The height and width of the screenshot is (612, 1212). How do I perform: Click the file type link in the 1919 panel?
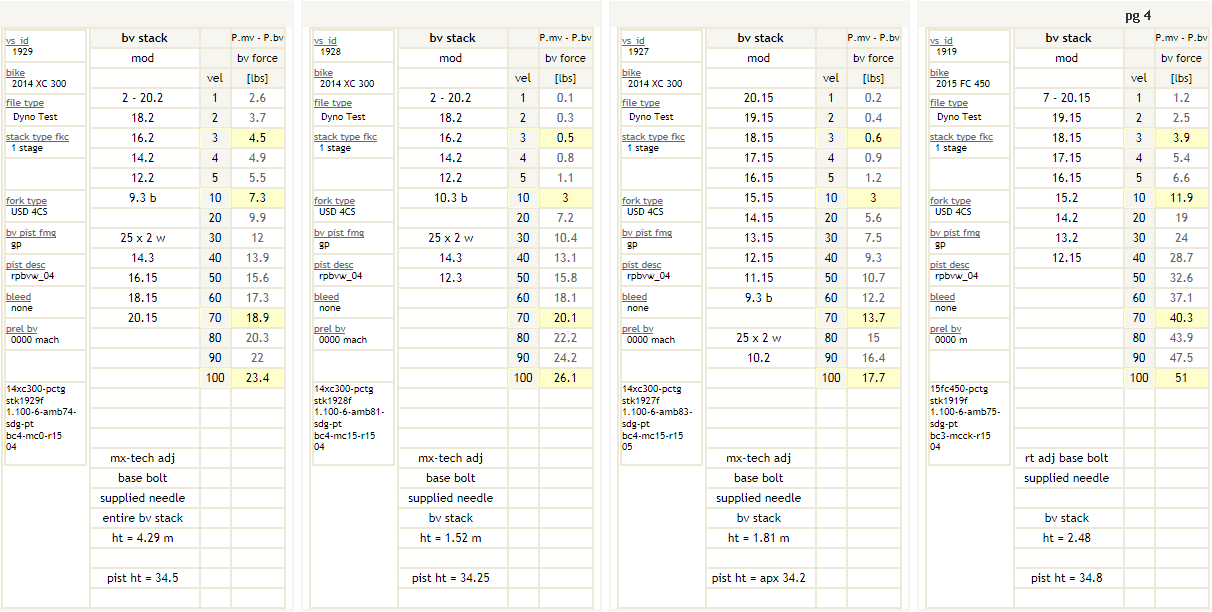(949, 103)
